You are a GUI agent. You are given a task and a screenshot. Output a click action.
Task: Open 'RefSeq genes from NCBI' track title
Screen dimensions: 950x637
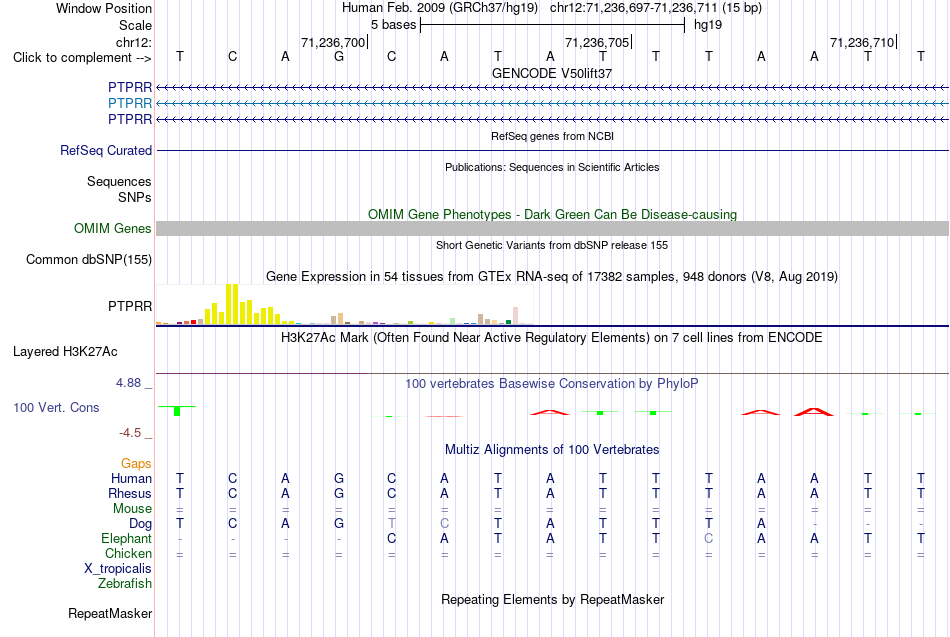[552, 136]
